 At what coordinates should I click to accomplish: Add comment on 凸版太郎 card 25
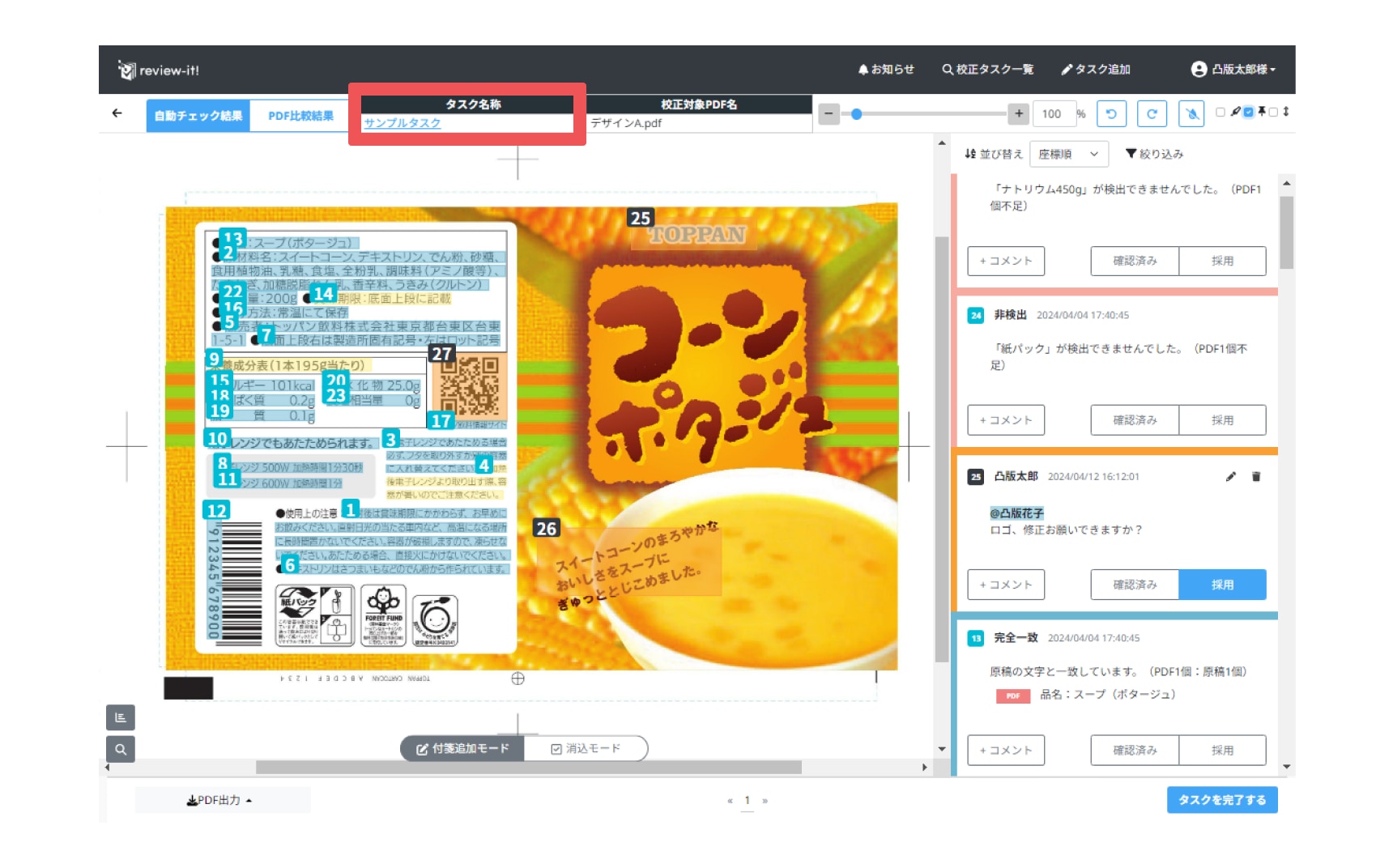coord(1006,585)
